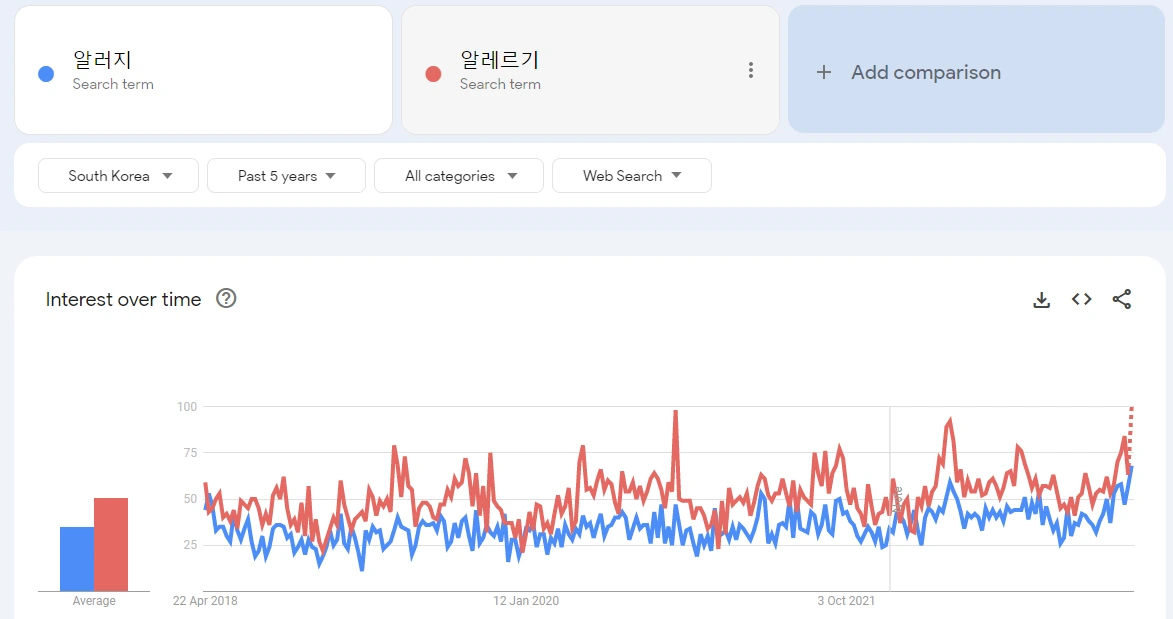The height and width of the screenshot is (619, 1173).
Task: Click the share chart icon
Action: click(1122, 299)
